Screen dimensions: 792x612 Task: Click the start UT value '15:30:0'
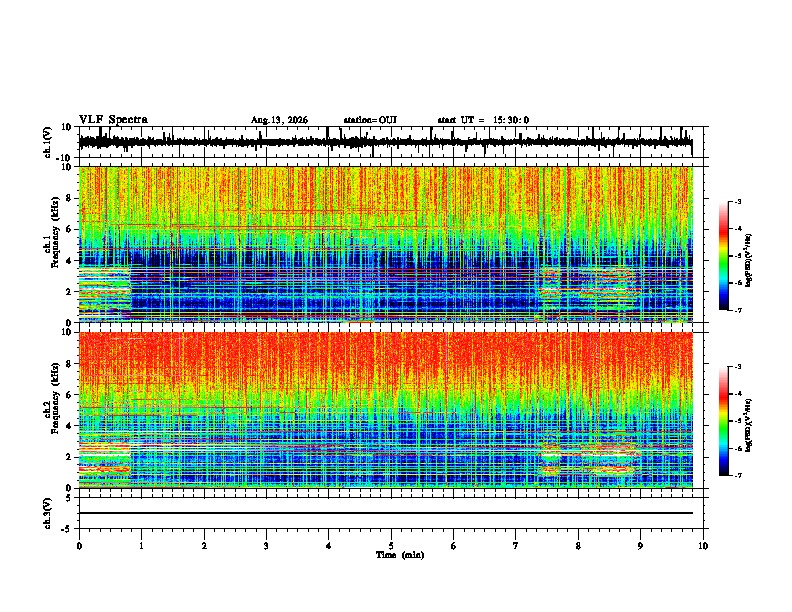(x=511, y=120)
